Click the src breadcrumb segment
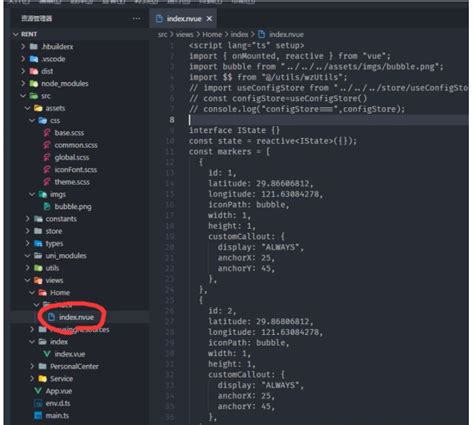The height and width of the screenshot is (425, 474). [x=163, y=35]
